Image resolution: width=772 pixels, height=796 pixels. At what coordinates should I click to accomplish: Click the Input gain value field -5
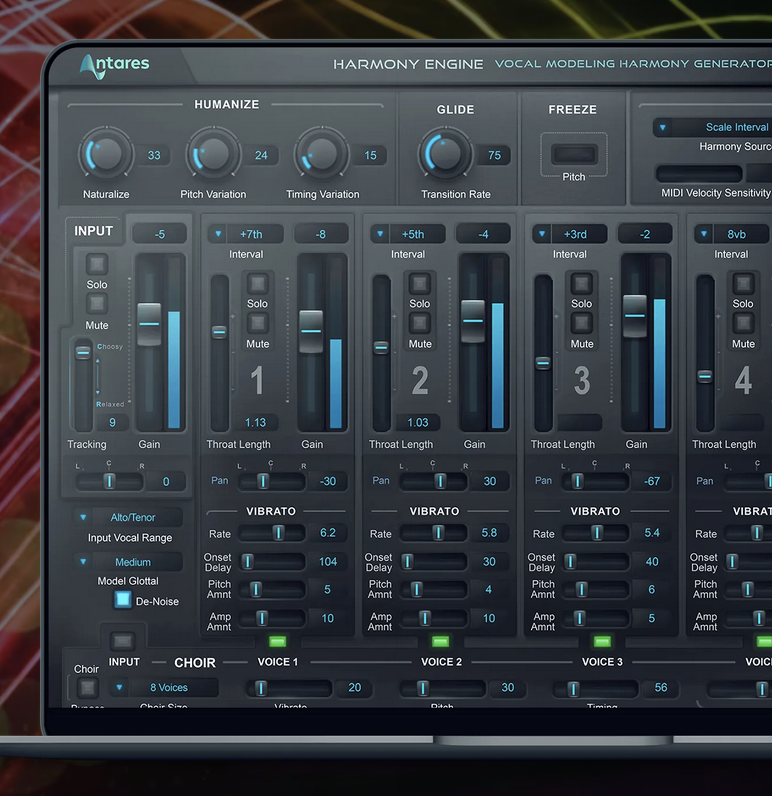pos(159,234)
